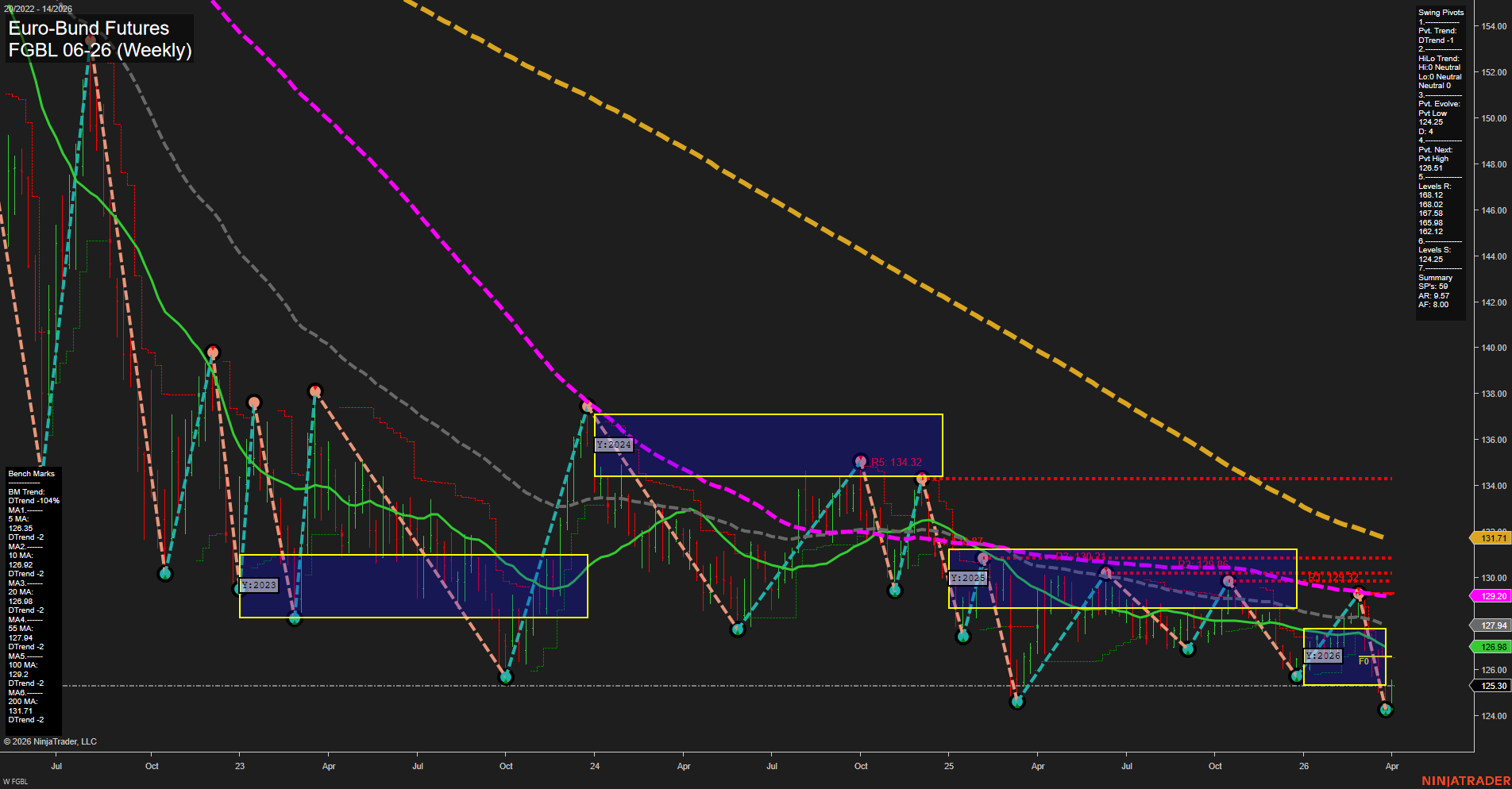This screenshot has width=1512, height=789.
Task: Collapse the Pvt. Evolve section
Action: click(x=1439, y=103)
